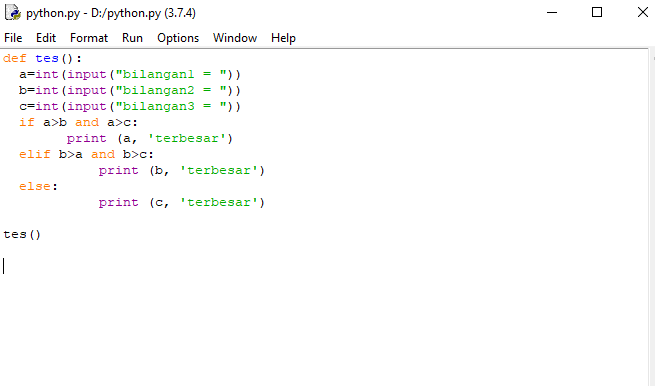This screenshot has width=655, height=386.
Task: Open the Options menu
Action: click(178, 38)
